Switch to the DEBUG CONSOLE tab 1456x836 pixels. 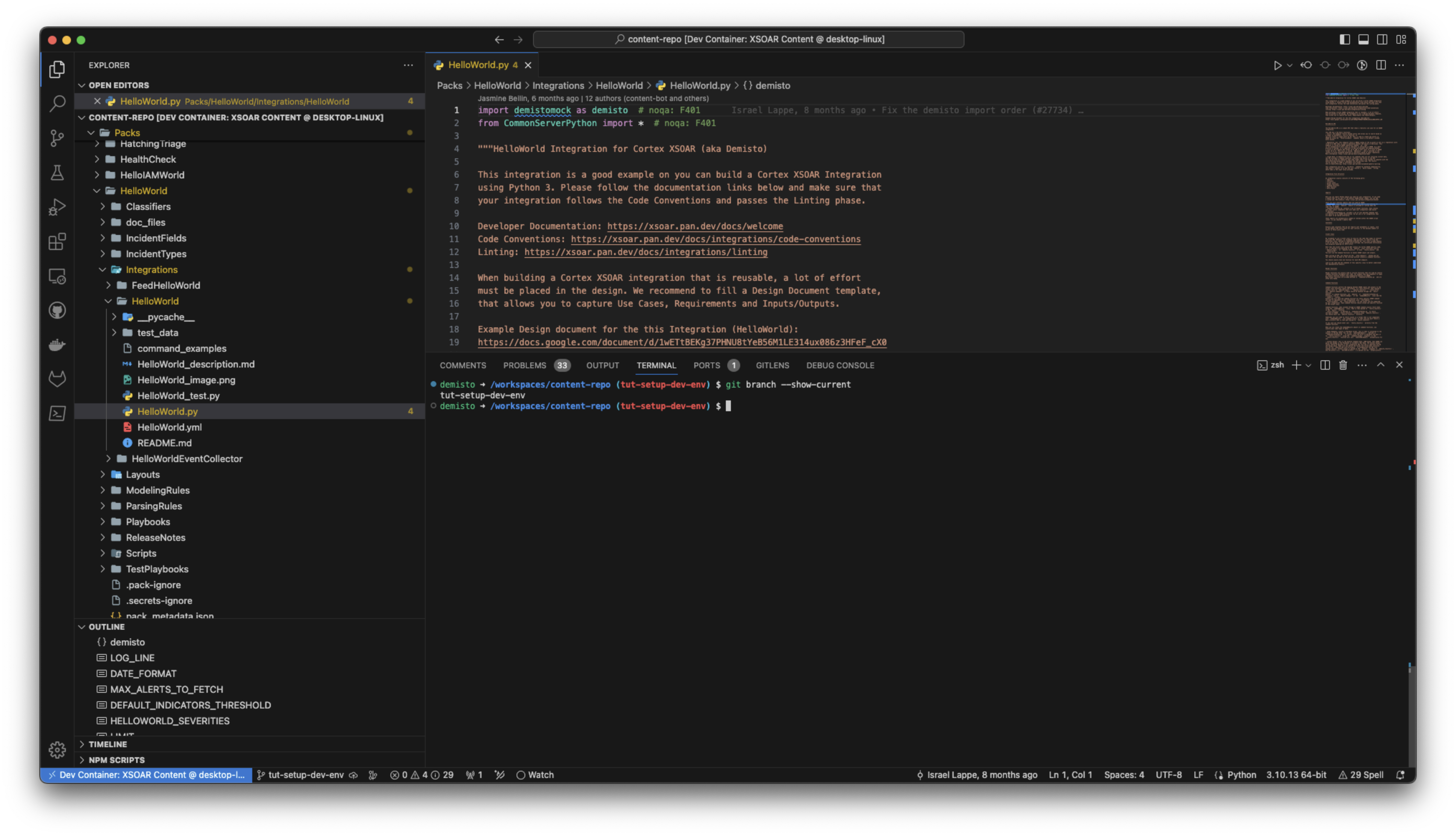click(x=840, y=365)
